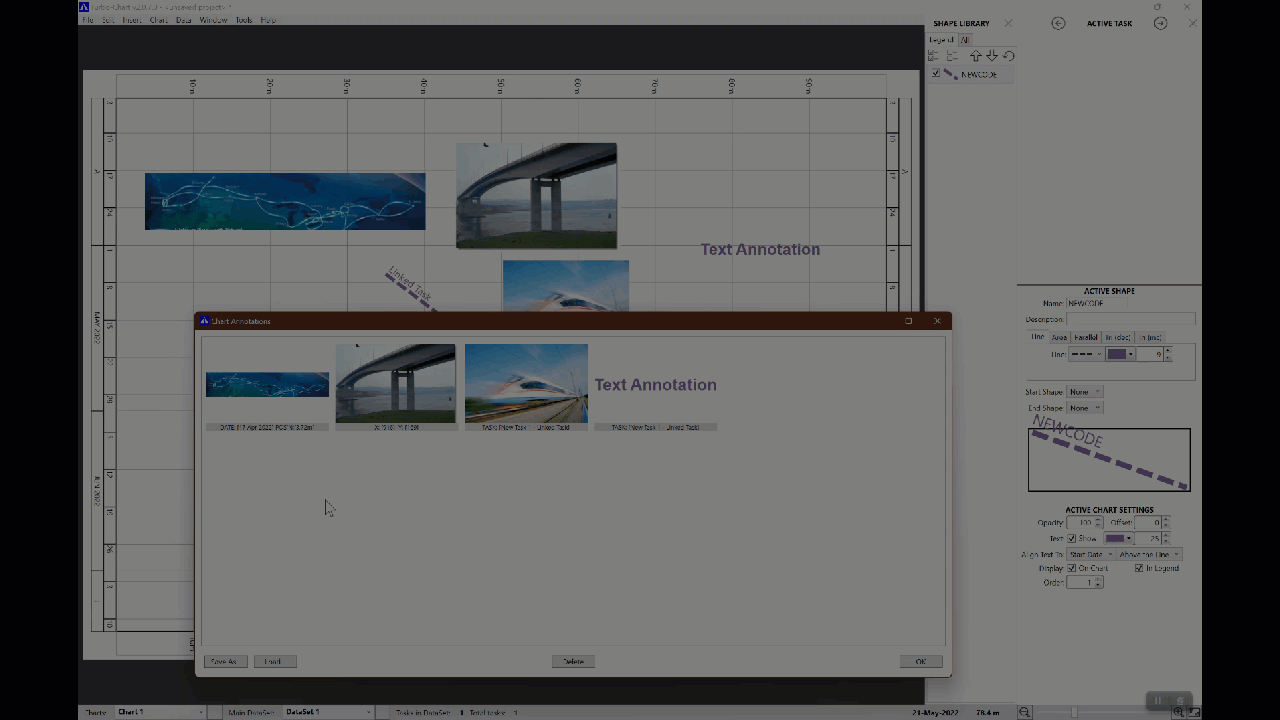Screen dimensions: 1280x720
Task: Click the move shape down arrow
Action: coord(992,56)
